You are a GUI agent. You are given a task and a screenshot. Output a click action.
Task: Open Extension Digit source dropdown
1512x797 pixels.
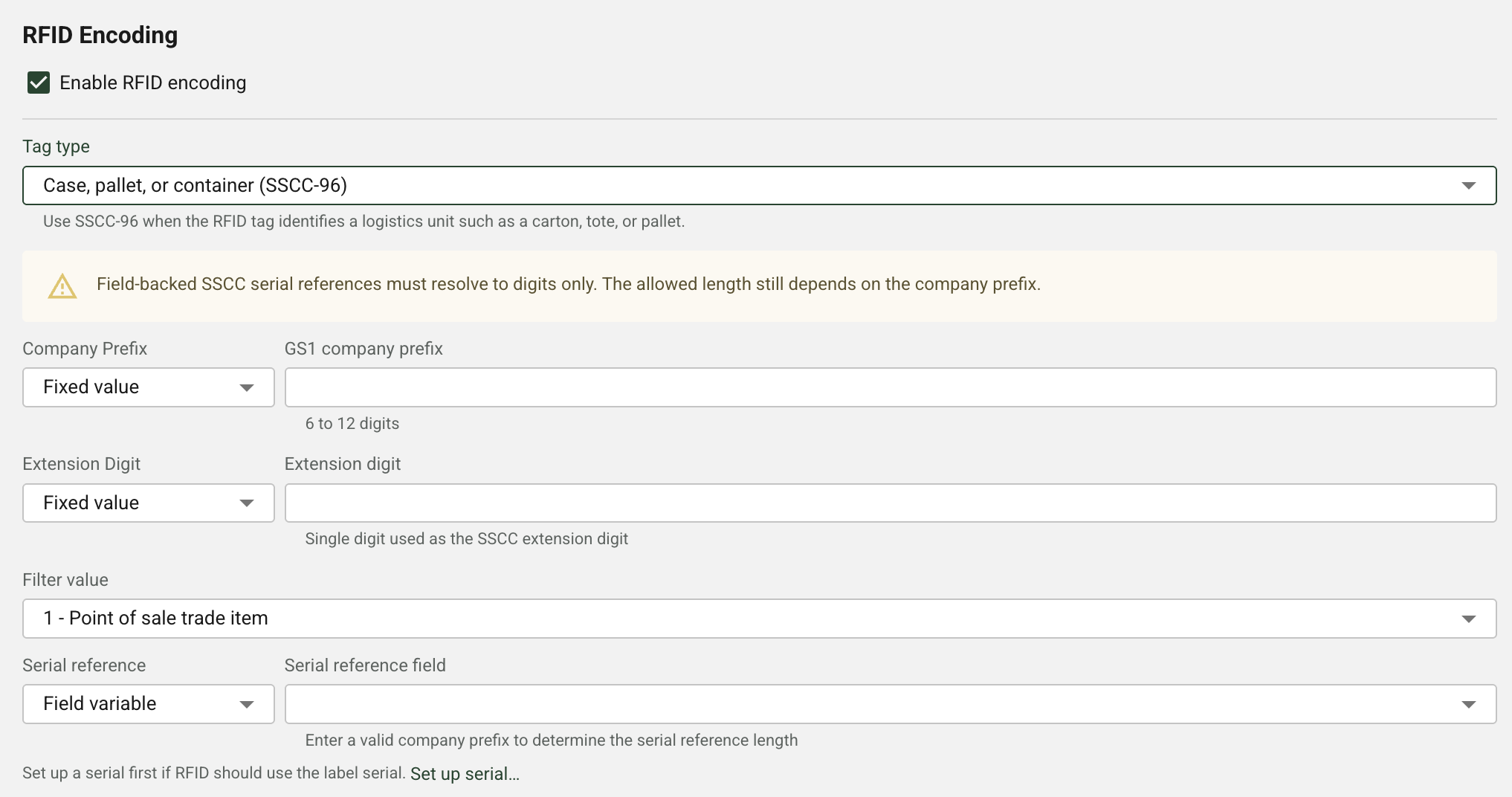click(x=149, y=503)
